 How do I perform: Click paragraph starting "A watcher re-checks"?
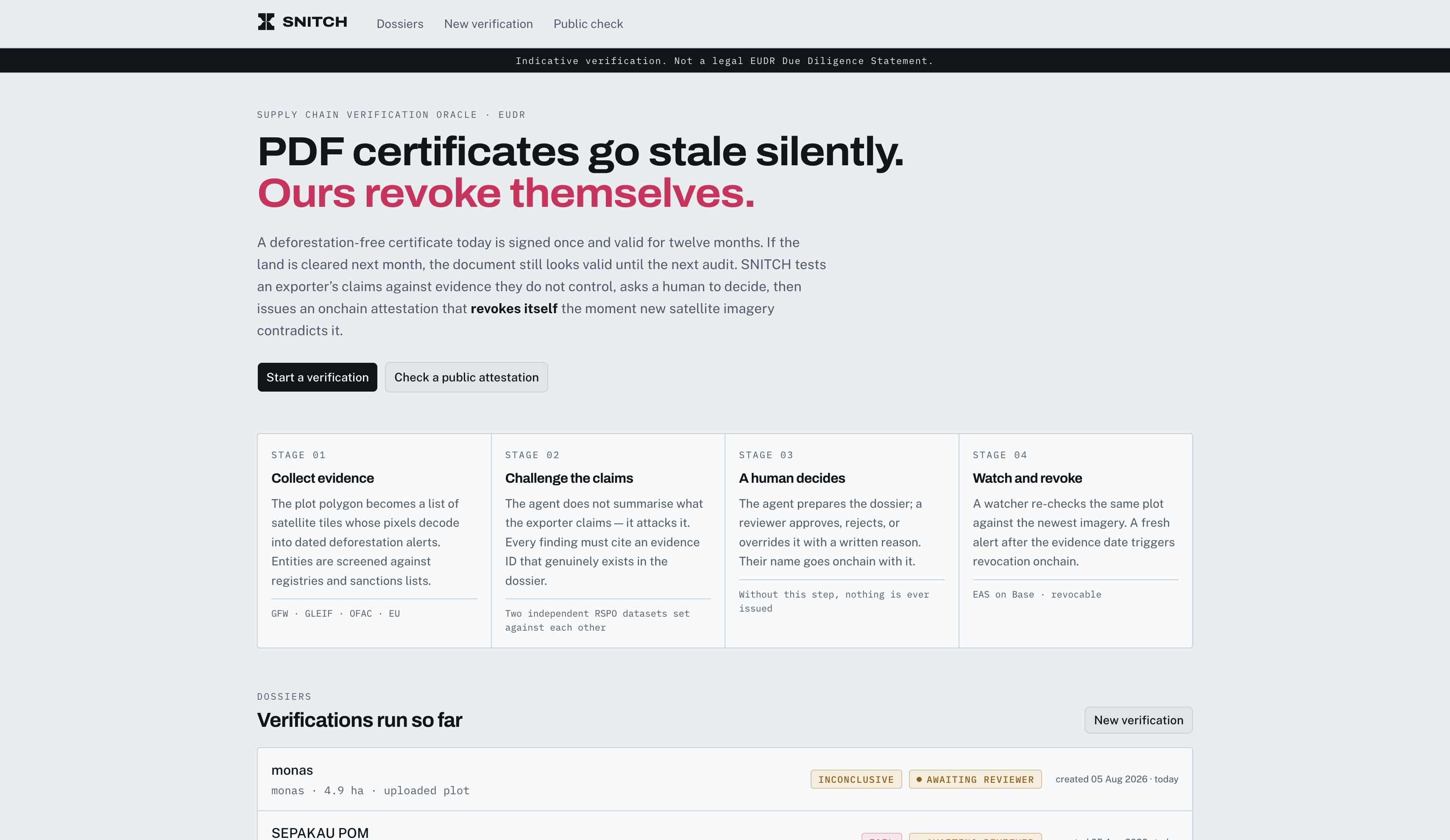1074,532
